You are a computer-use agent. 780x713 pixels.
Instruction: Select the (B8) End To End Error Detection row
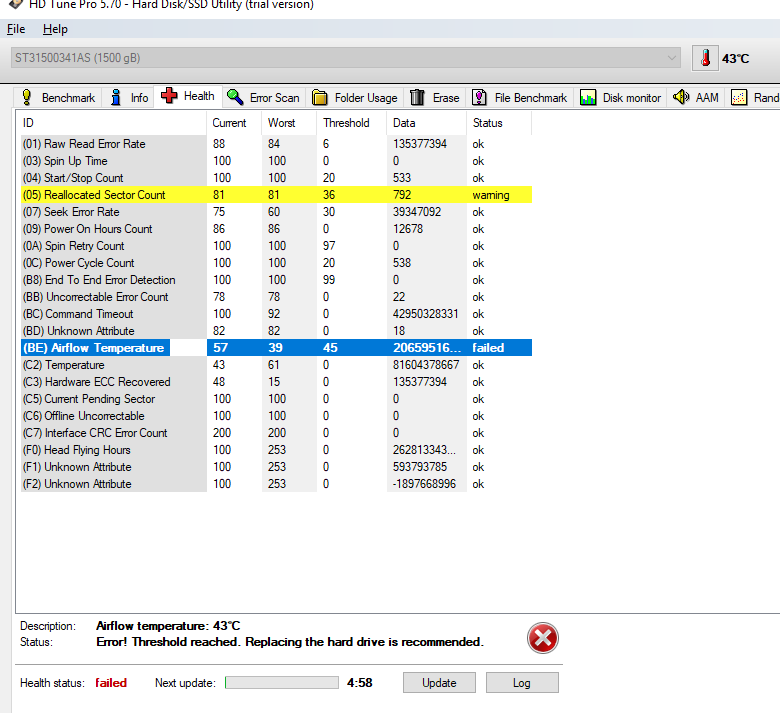277,280
